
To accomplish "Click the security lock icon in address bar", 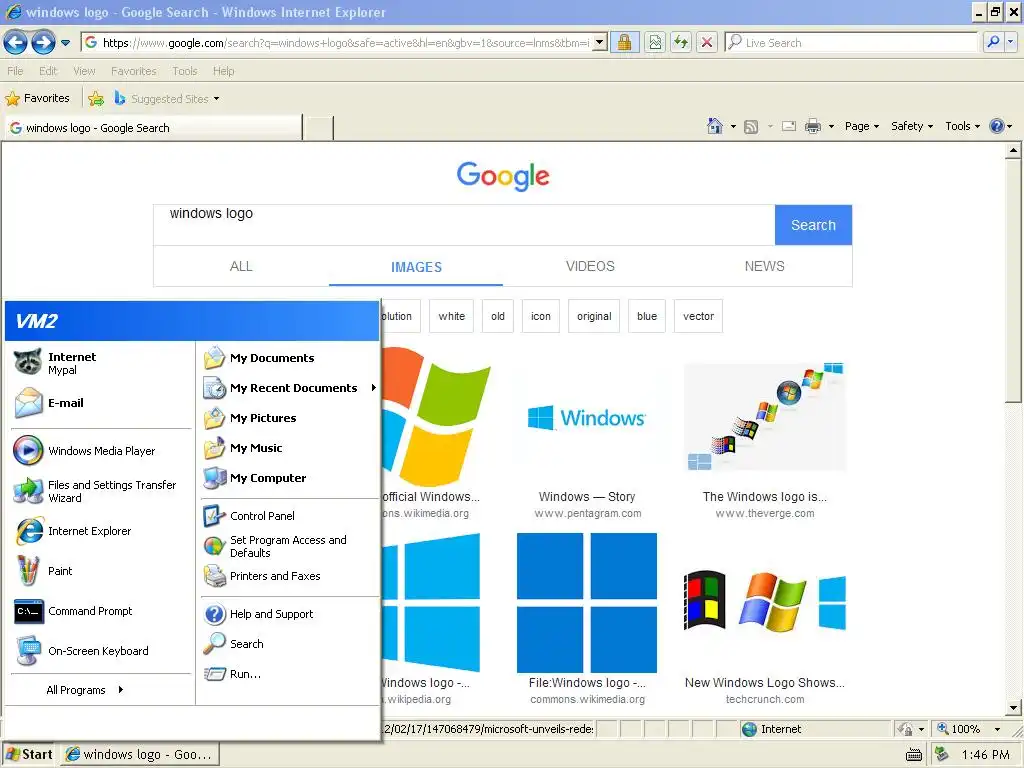I will coord(624,42).
